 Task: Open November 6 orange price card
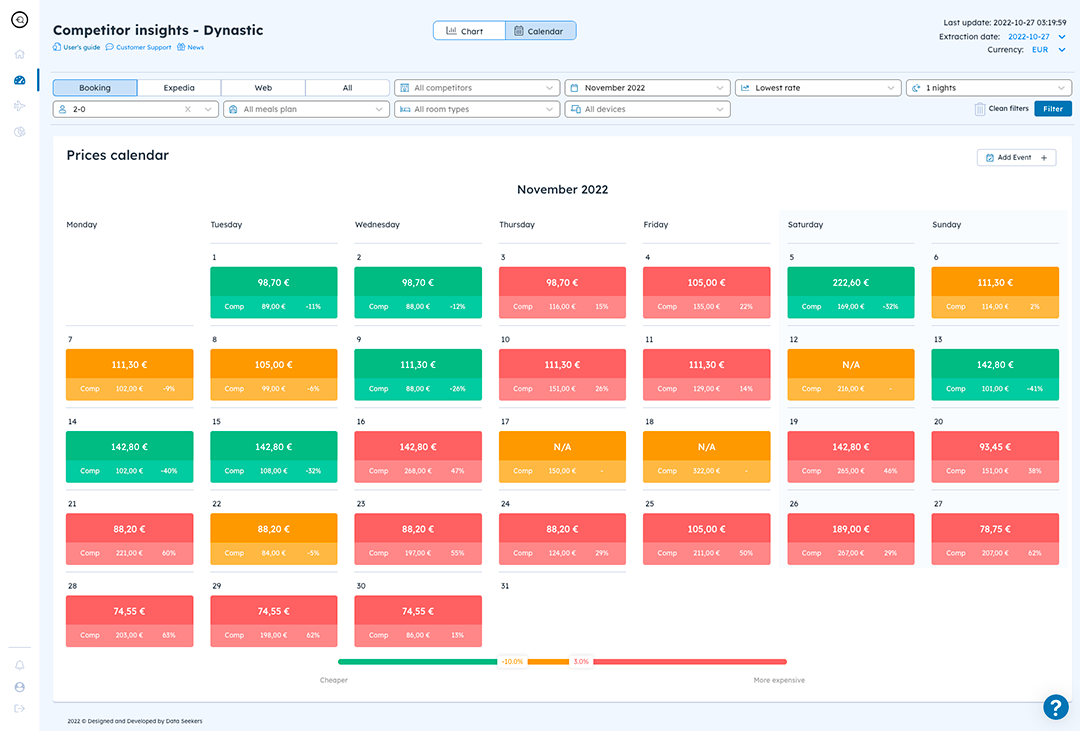click(995, 292)
